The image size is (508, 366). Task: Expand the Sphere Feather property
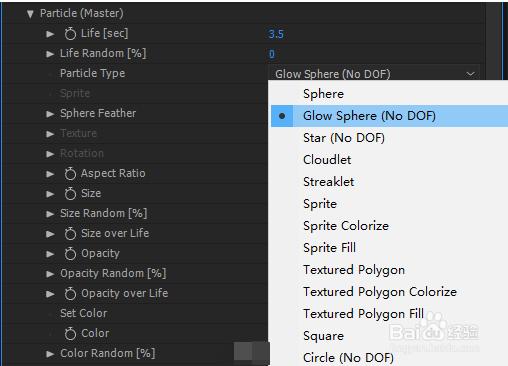tap(50, 114)
